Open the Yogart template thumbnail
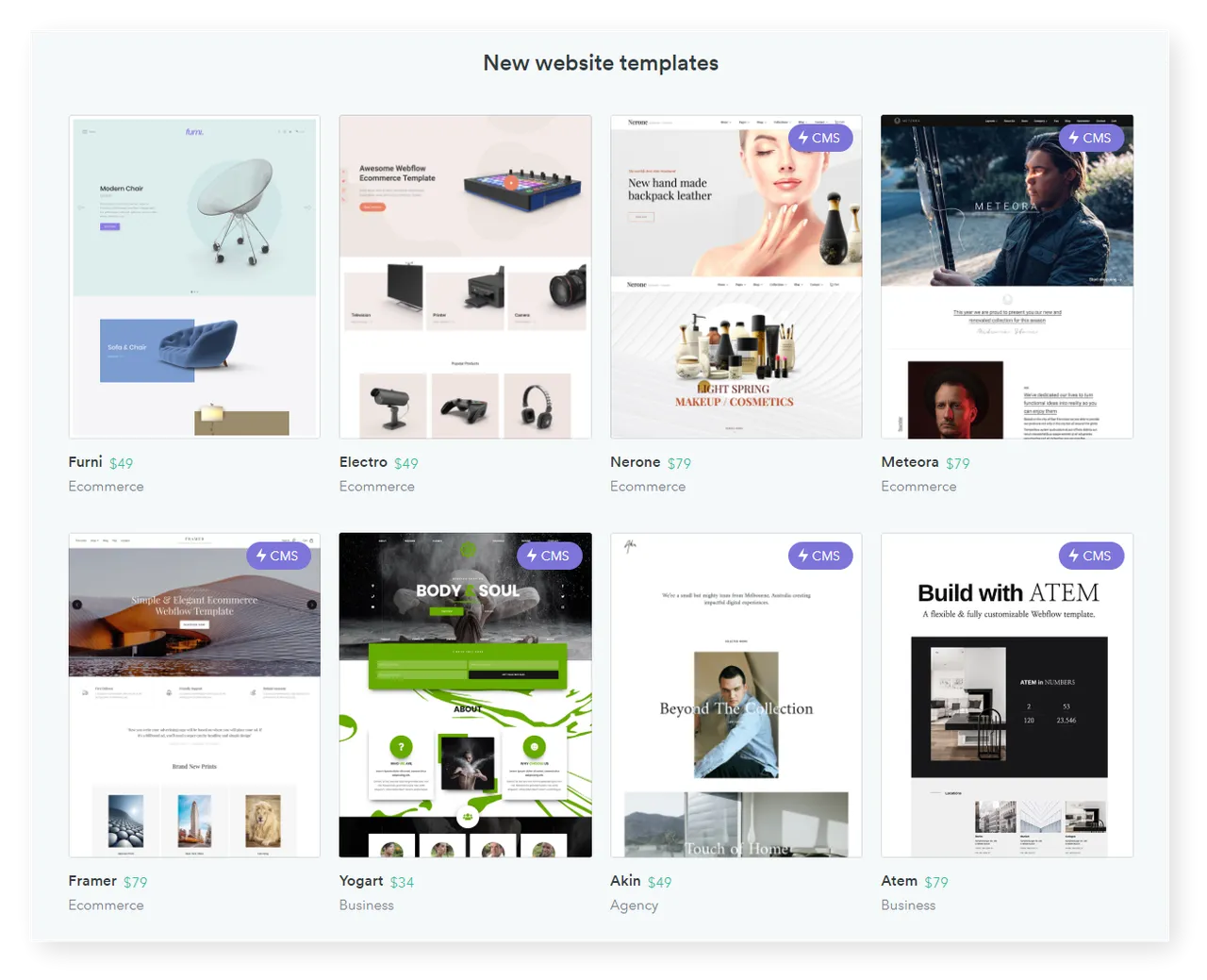1207x980 pixels. (x=465, y=695)
